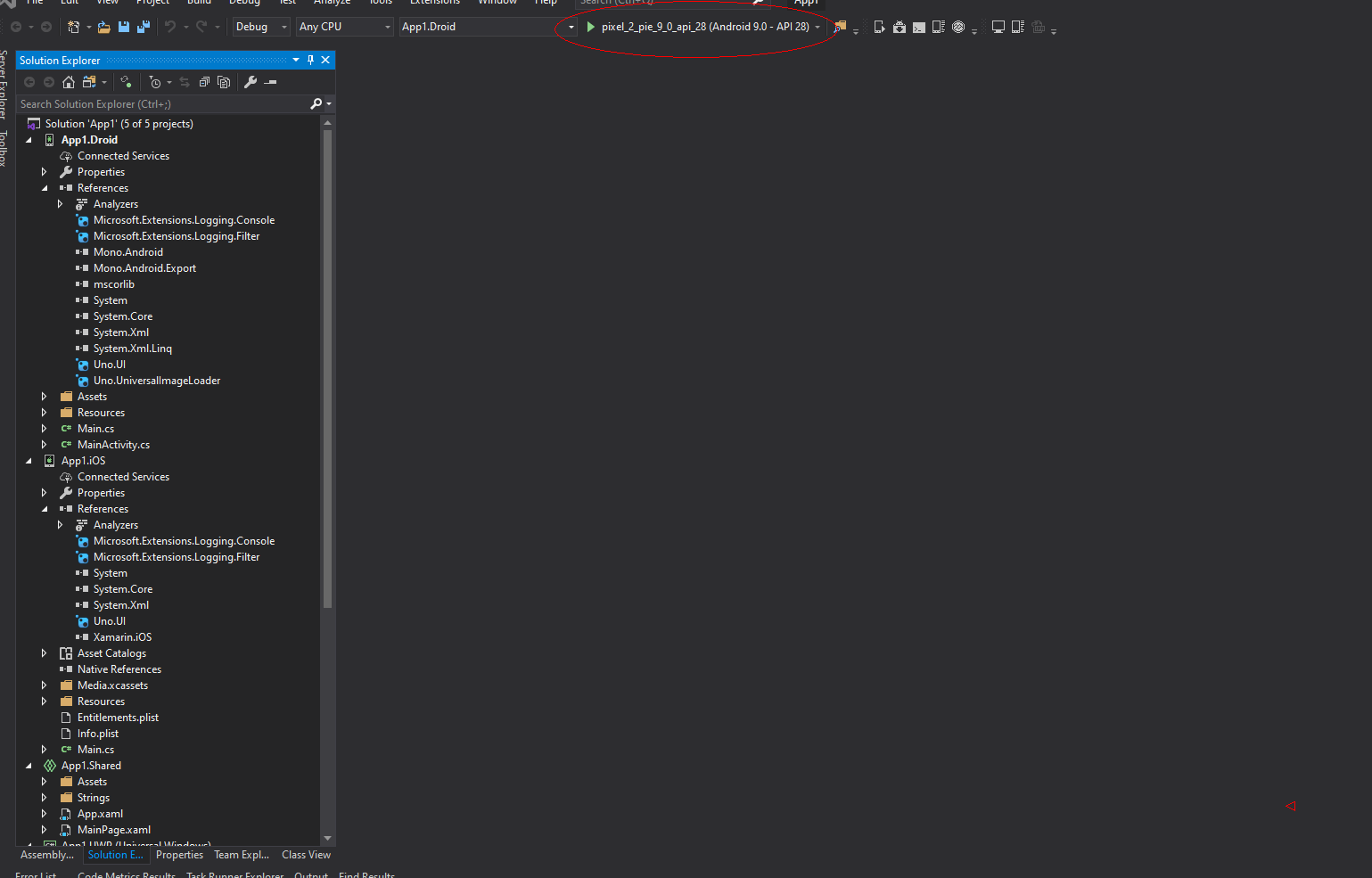Image resolution: width=1372 pixels, height=878 pixels.
Task: Expand the Assets folder under App1.Droid
Action: 44,396
